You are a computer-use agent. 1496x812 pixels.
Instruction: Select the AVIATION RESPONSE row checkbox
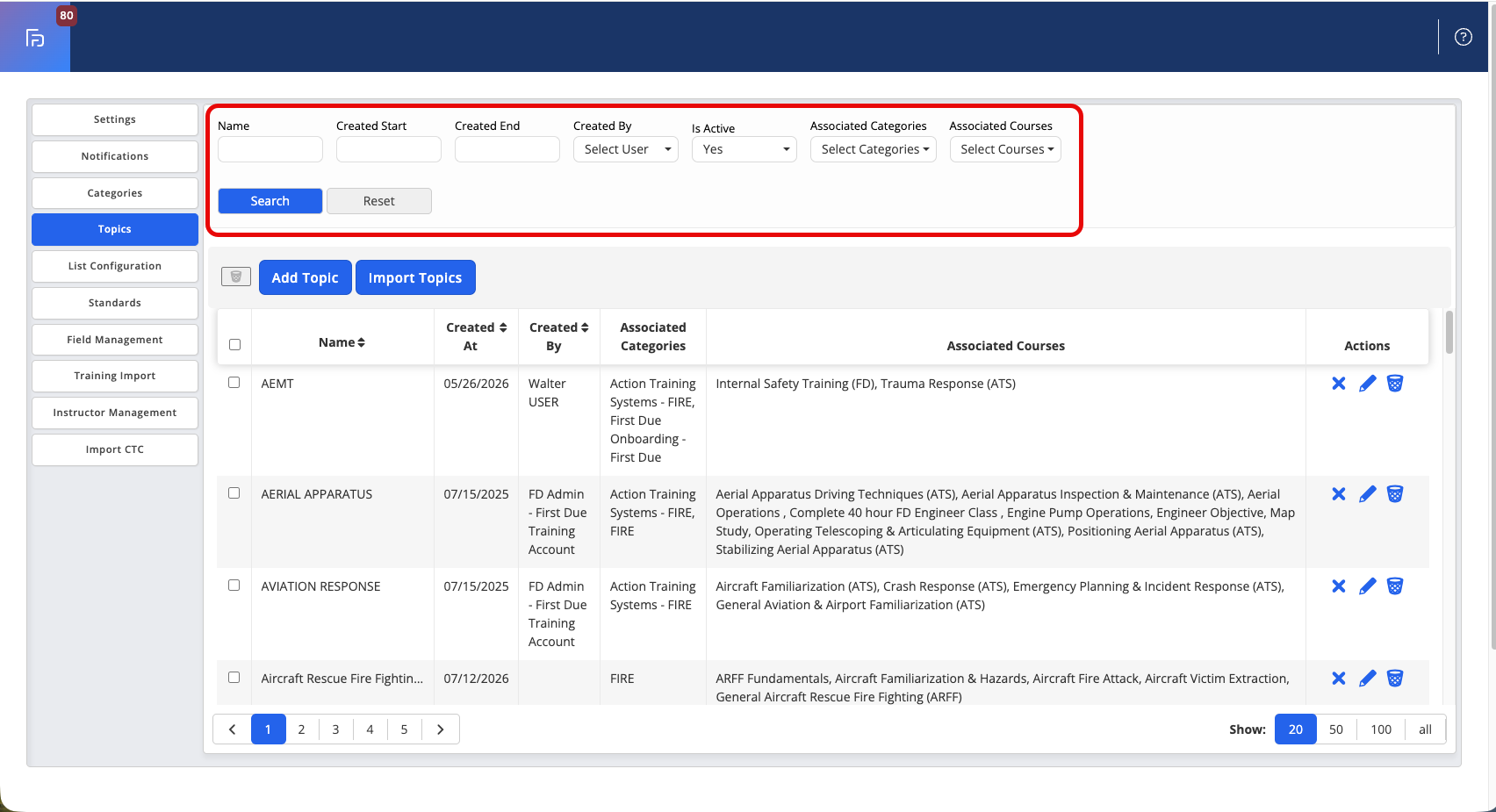(x=234, y=586)
